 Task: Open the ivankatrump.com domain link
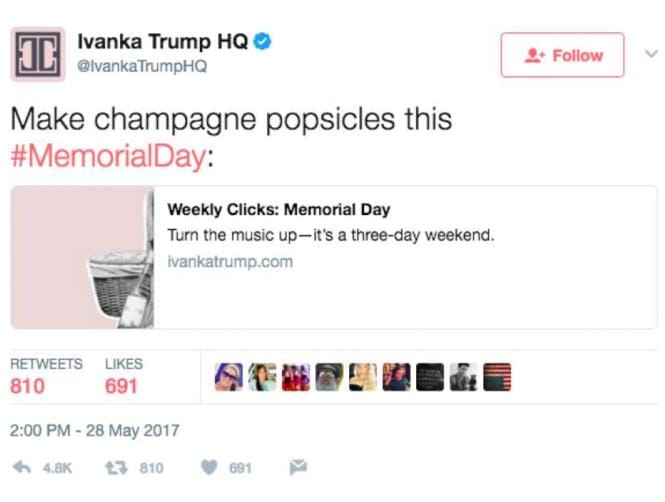tap(230, 262)
